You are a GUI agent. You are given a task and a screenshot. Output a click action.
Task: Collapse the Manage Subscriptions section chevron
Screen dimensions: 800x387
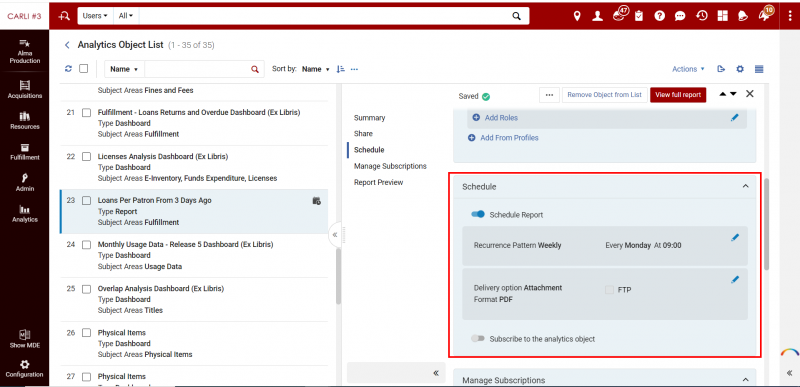(745, 380)
